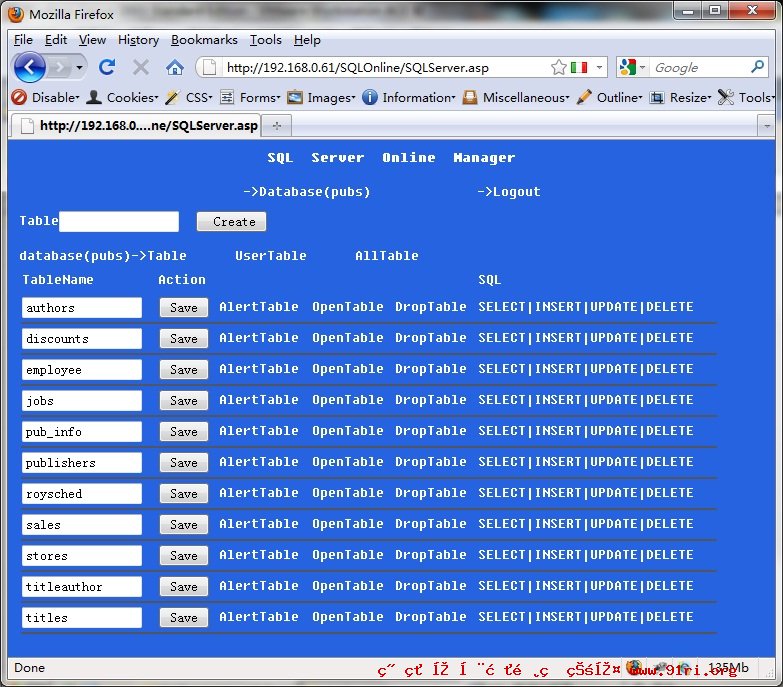Screen dimensions: 783x687
Task: Click the CSS pencil icon
Action: [172, 97]
